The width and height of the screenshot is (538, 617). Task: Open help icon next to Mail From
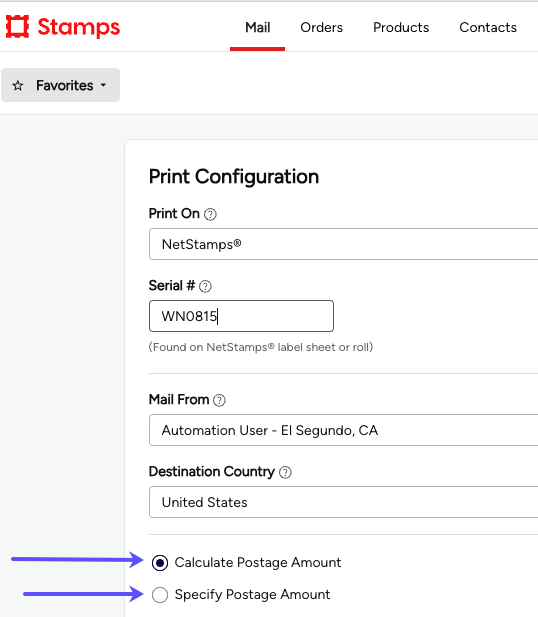tap(219, 400)
